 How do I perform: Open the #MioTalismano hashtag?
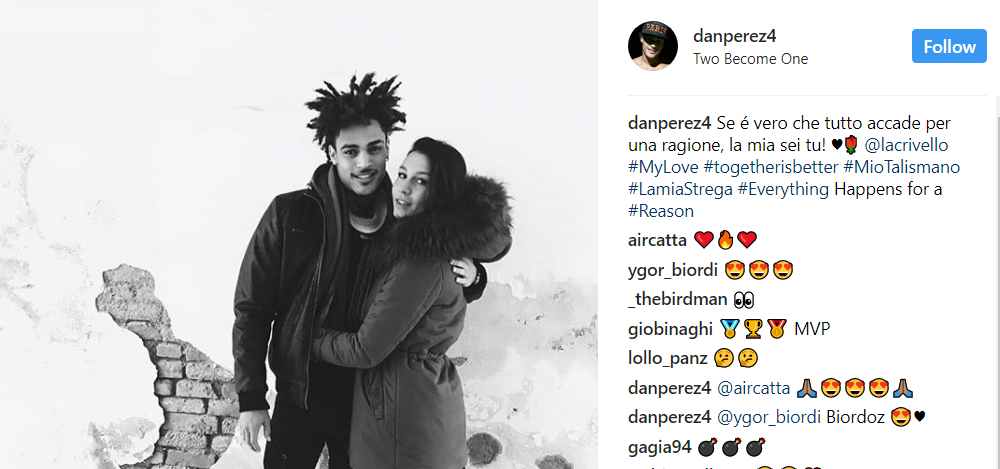(902, 167)
